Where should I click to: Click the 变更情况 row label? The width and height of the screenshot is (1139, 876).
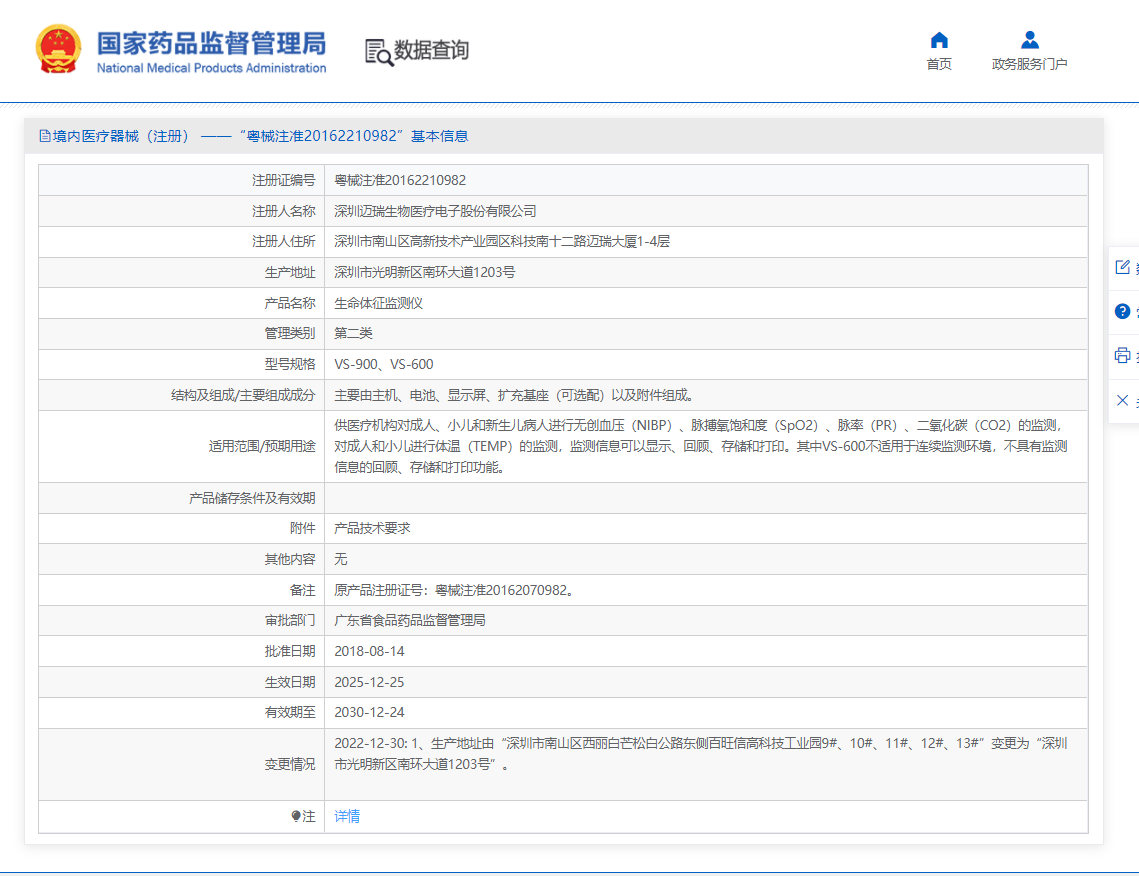[x=290, y=764]
